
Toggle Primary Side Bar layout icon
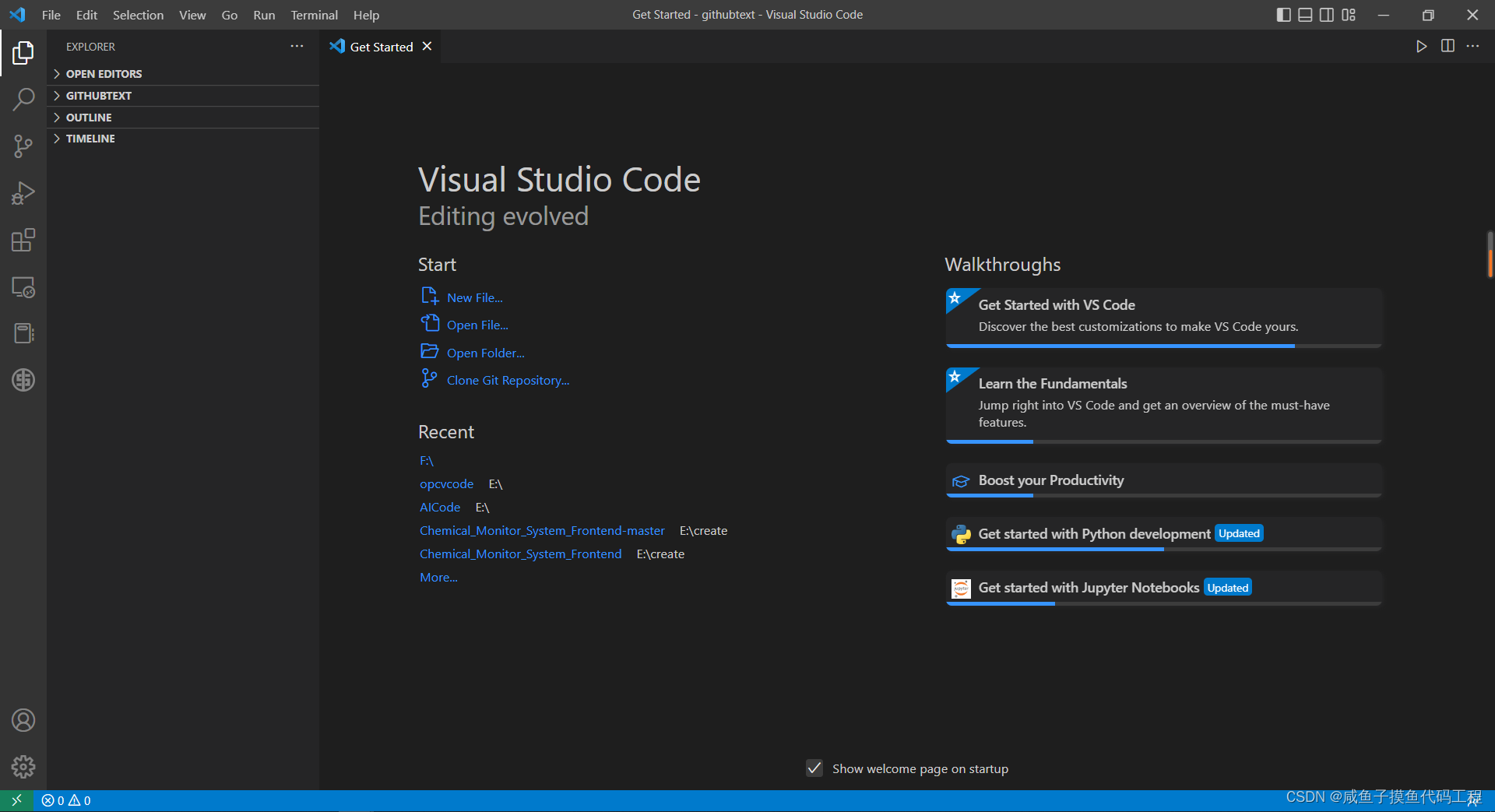(x=1283, y=15)
